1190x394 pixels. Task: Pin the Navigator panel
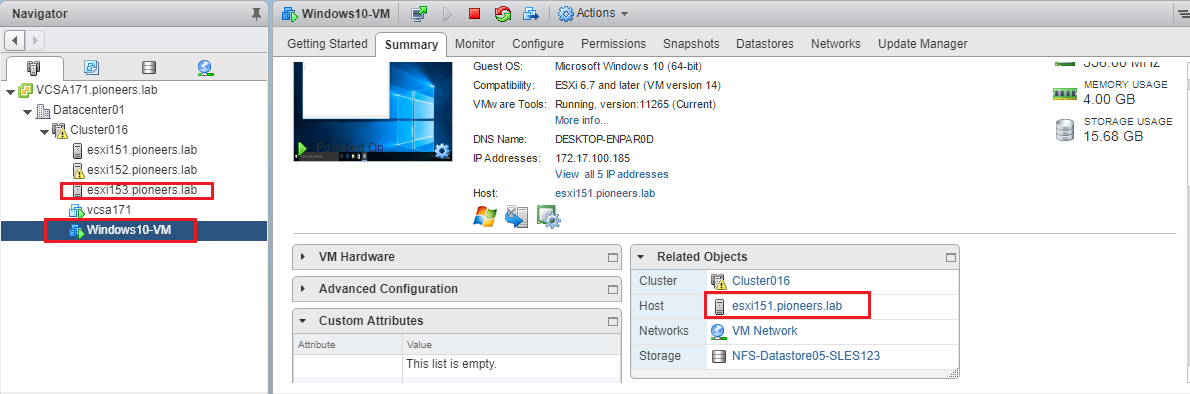pyautogui.click(x=256, y=13)
